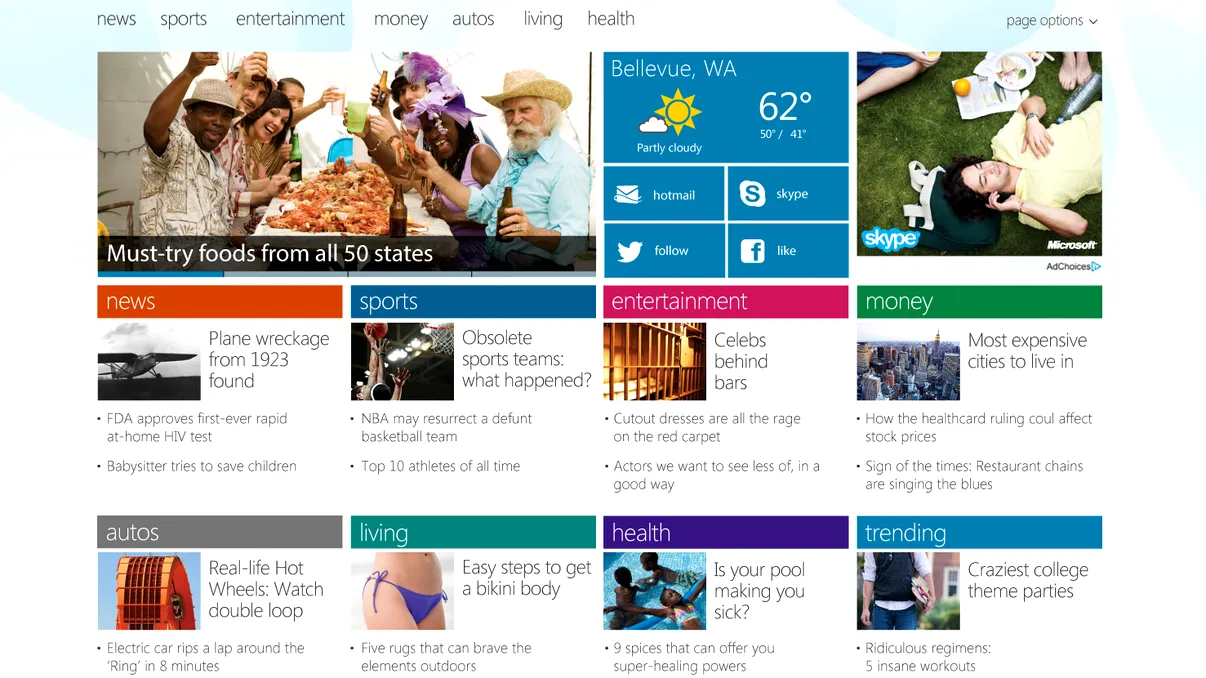Open 'Actors we want to see less of'
The image size is (1206, 678).
click(x=716, y=475)
